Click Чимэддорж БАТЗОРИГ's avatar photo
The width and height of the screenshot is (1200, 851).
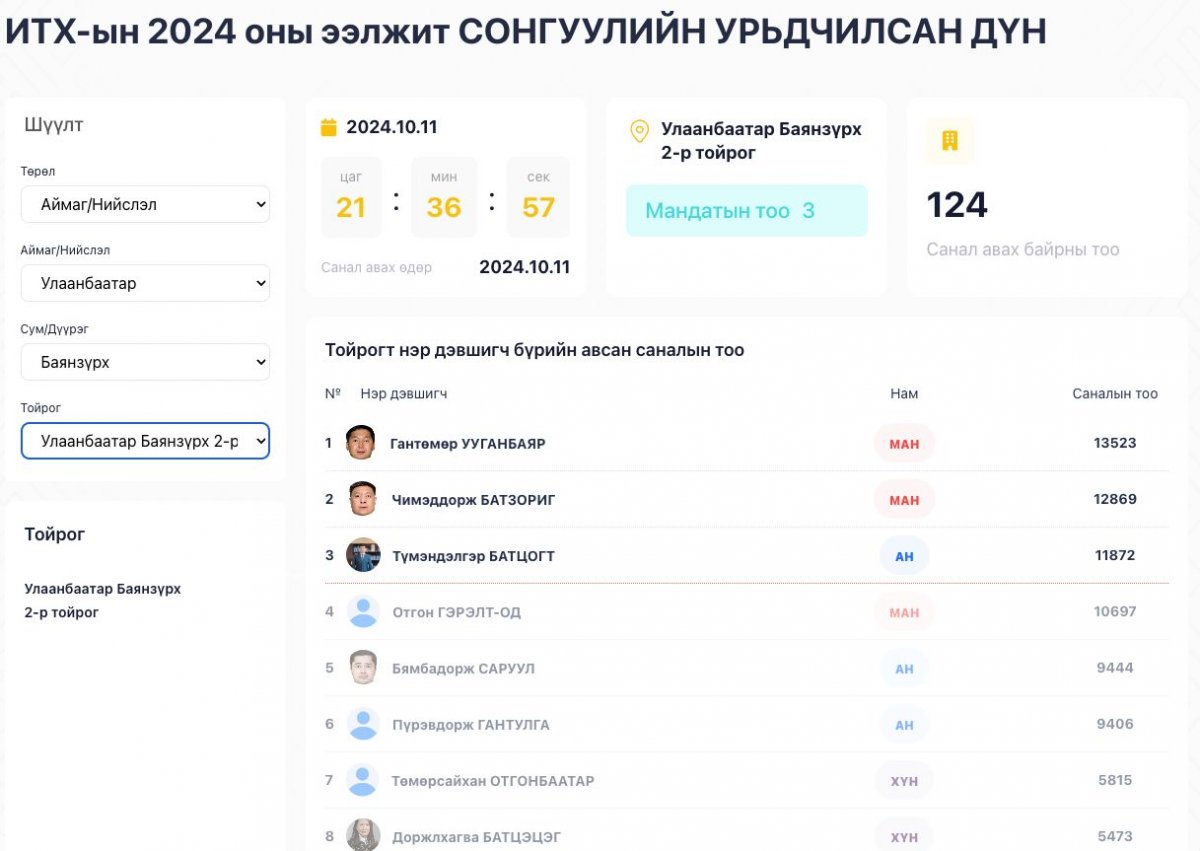pos(363,499)
